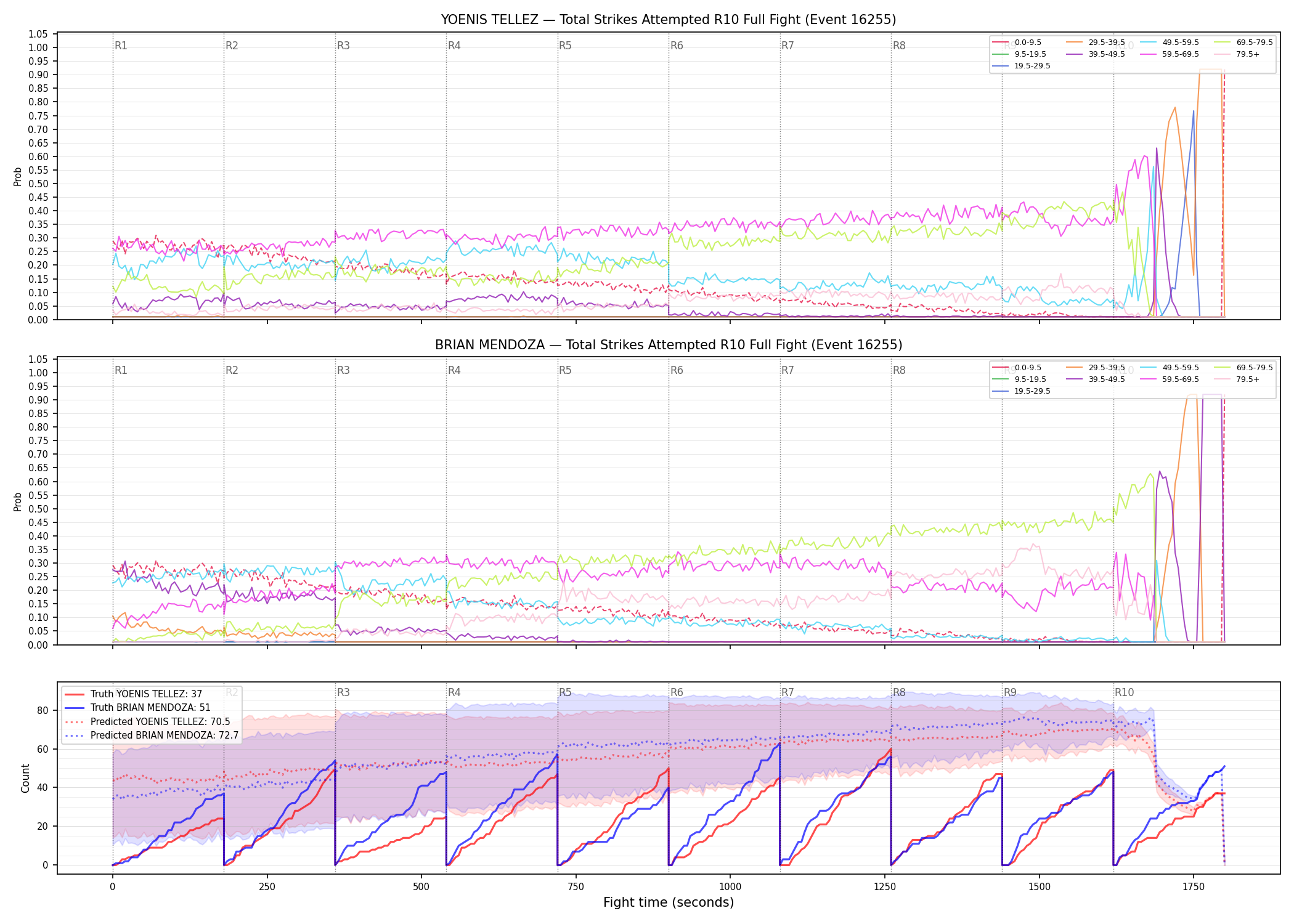Click the 'Prob' axis label of Tellez chart
Viewport: 1294px width, 924px height.
pos(18,177)
